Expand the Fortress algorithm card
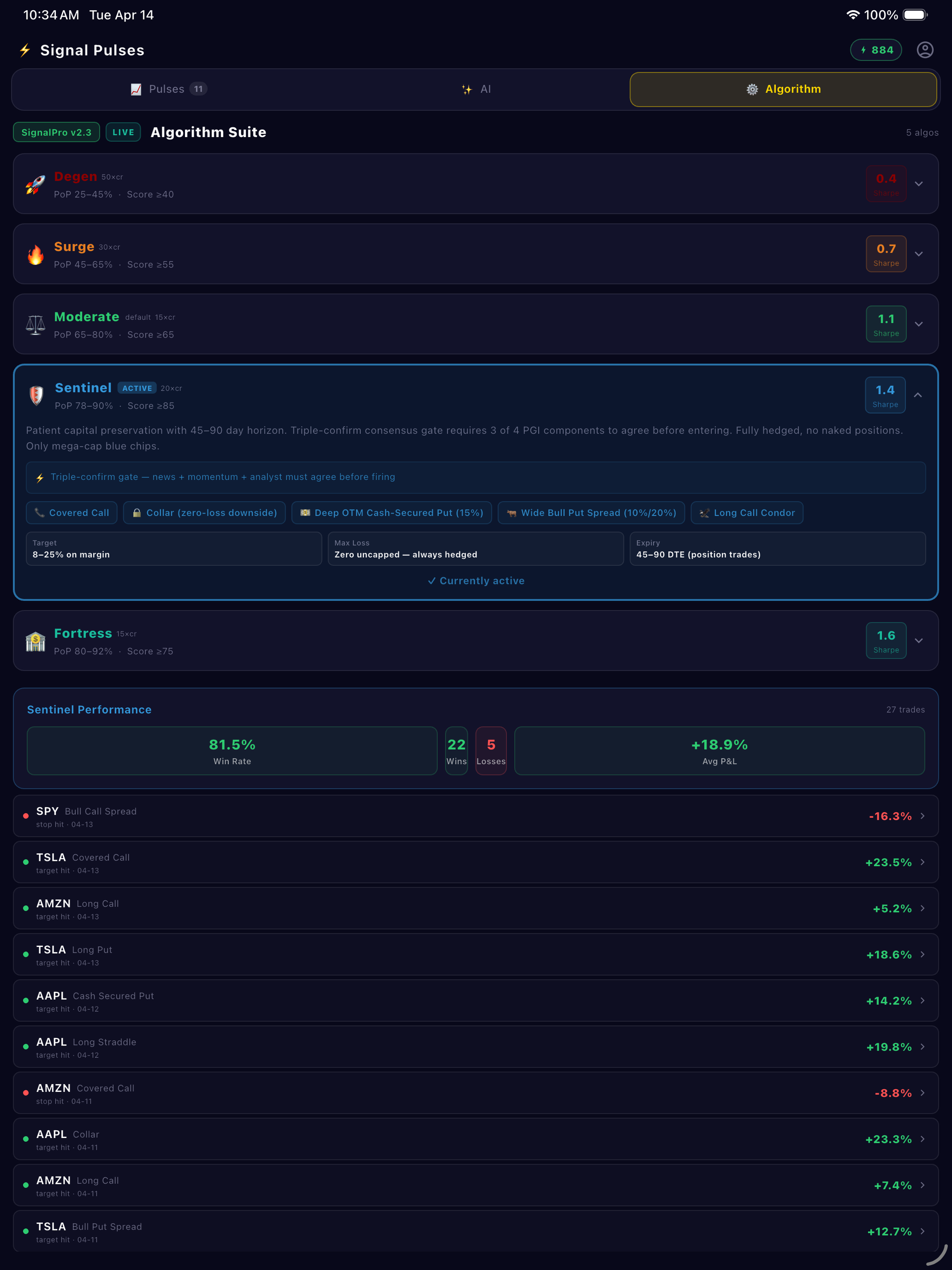The height and width of the screenshot is (1270, 952). click(918, 641)
